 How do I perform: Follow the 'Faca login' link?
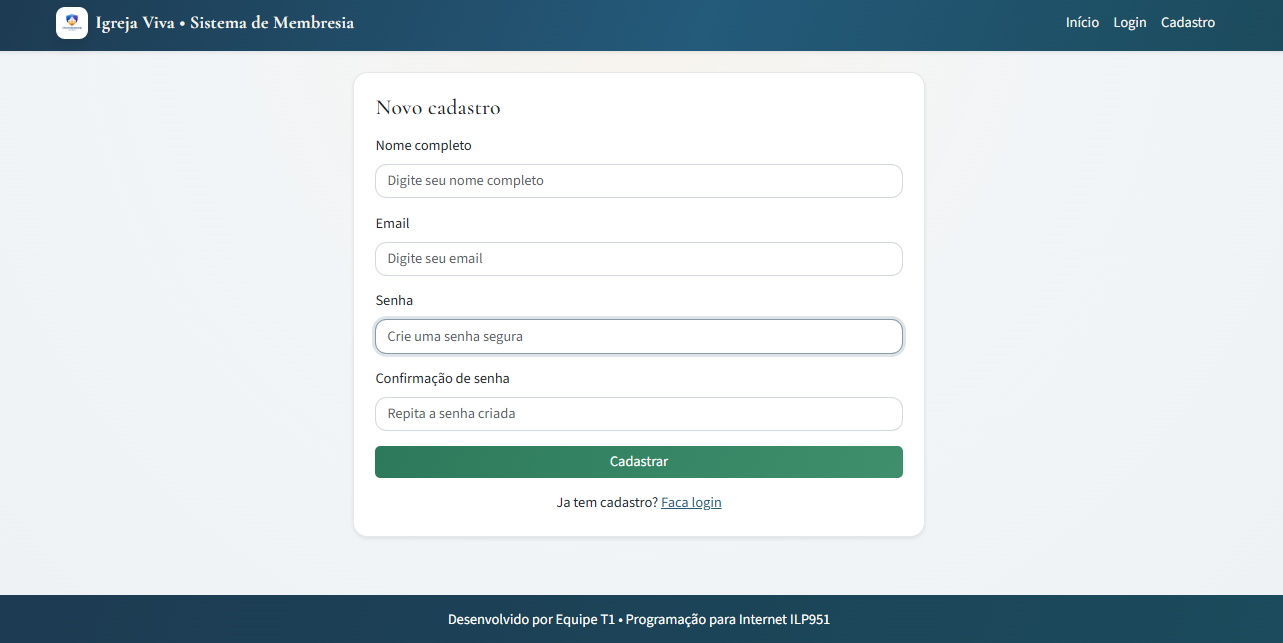[x=691, y=503]
